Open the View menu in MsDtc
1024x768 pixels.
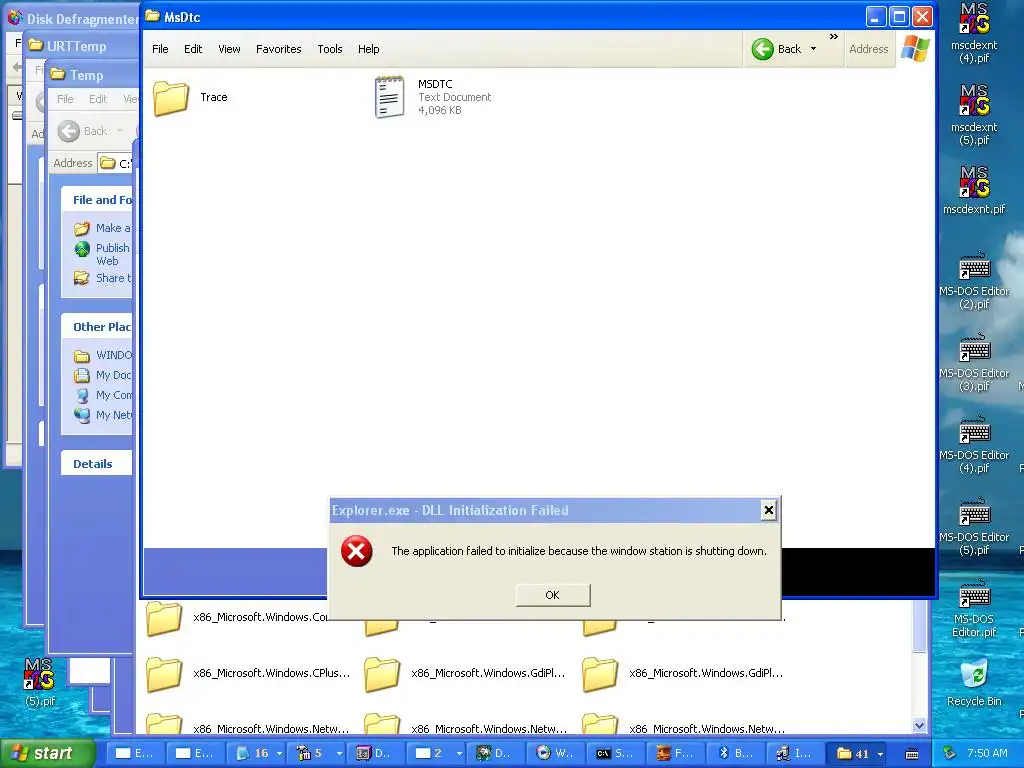[x=229, y=49]
